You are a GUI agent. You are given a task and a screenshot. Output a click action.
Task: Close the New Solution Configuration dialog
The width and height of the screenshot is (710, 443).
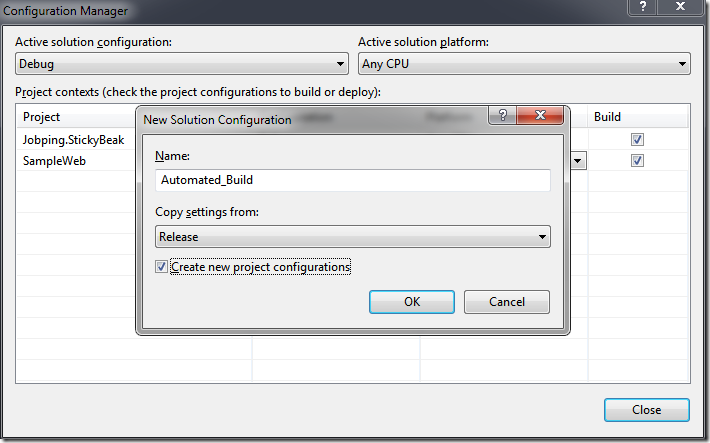(x=541, y=116)
